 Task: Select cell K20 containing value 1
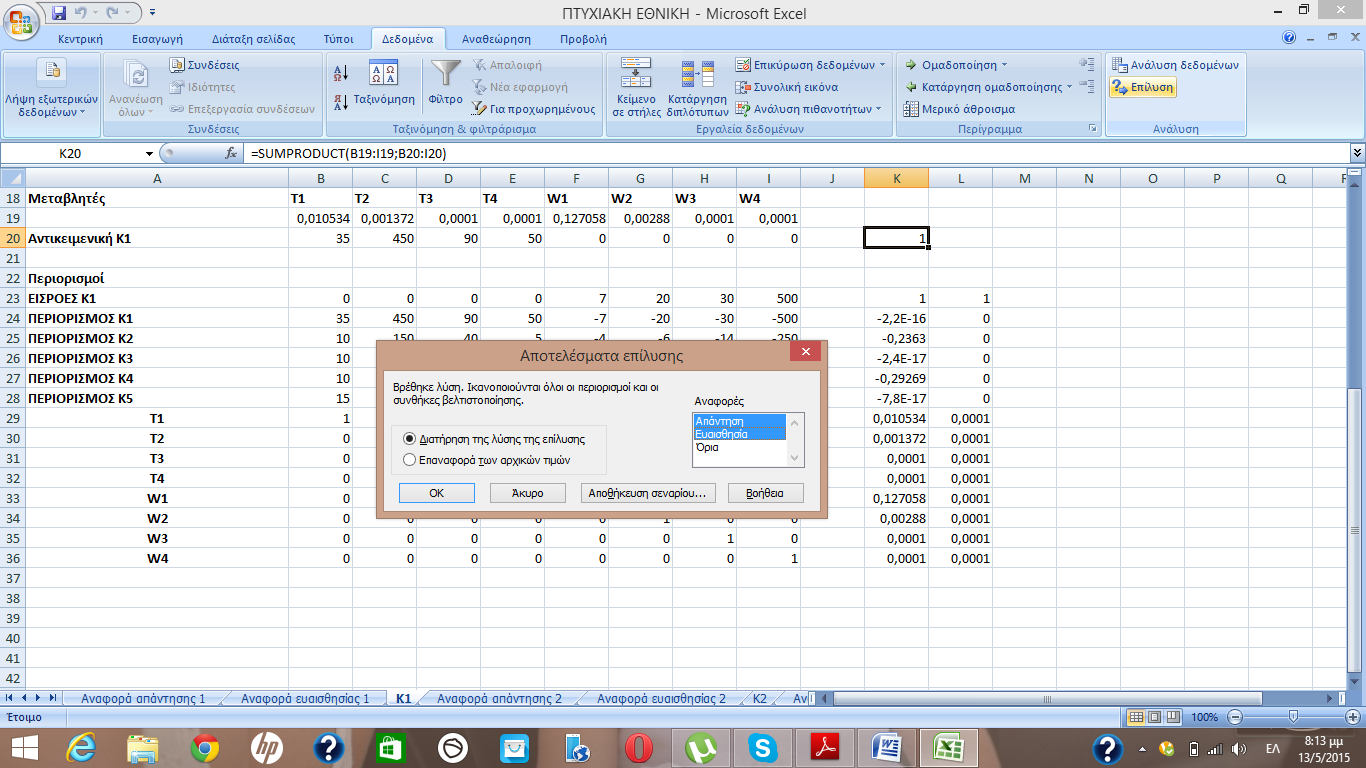click(x=896, y=238)
